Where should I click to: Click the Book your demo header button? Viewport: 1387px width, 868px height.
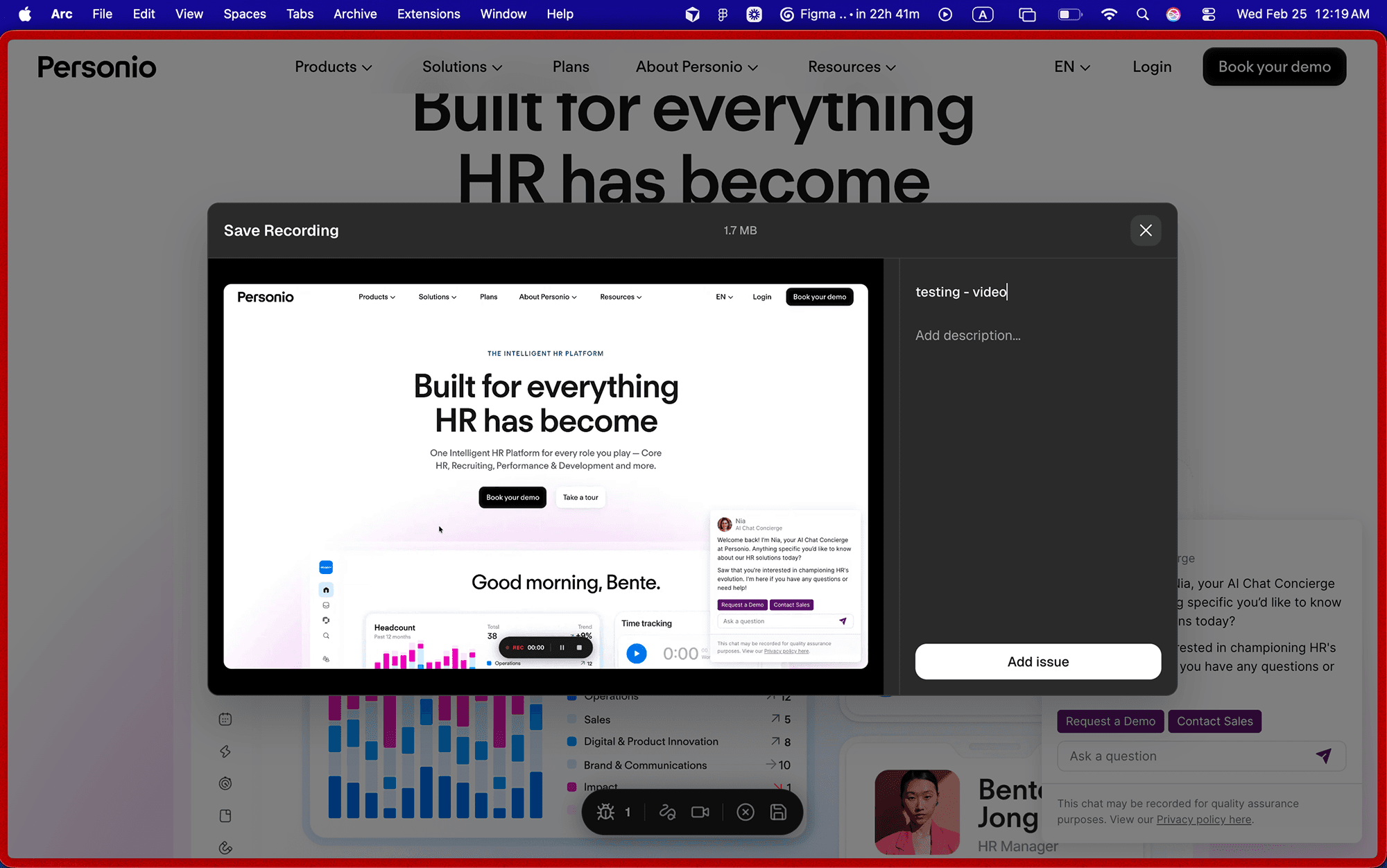click(x=1274, y=67)
